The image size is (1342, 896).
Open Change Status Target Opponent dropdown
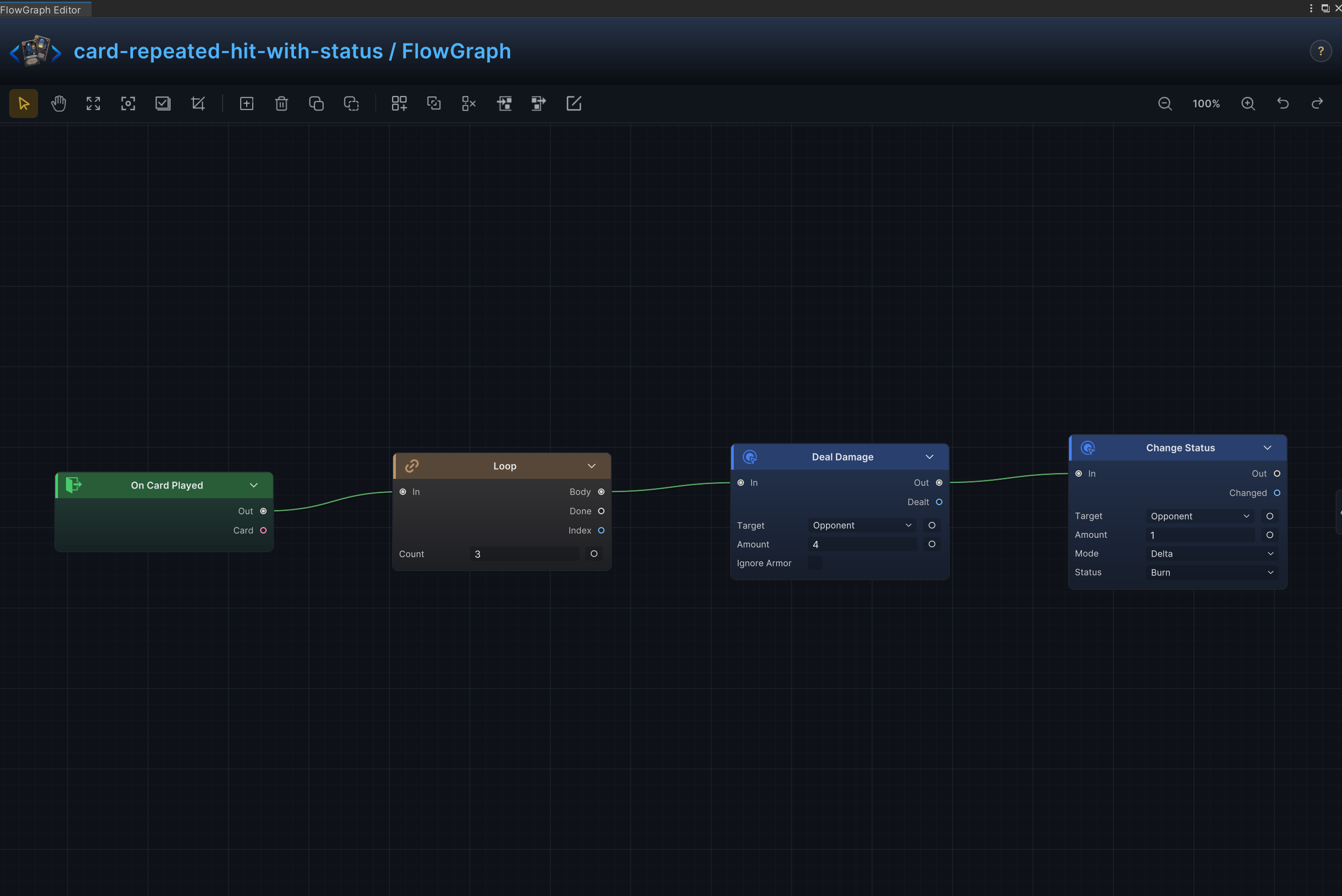(1199, 516)
